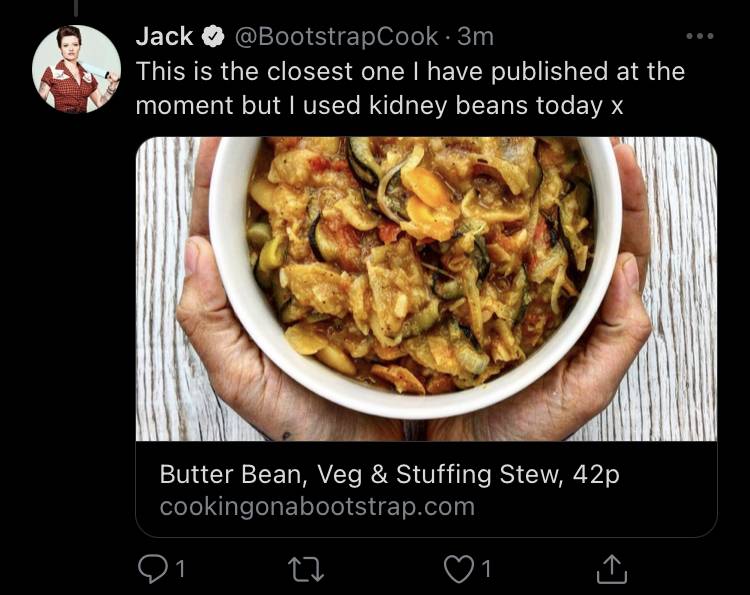Share tweet via upload arrow icon
This screenshot has height=595, width=750.
click(612, 569)
